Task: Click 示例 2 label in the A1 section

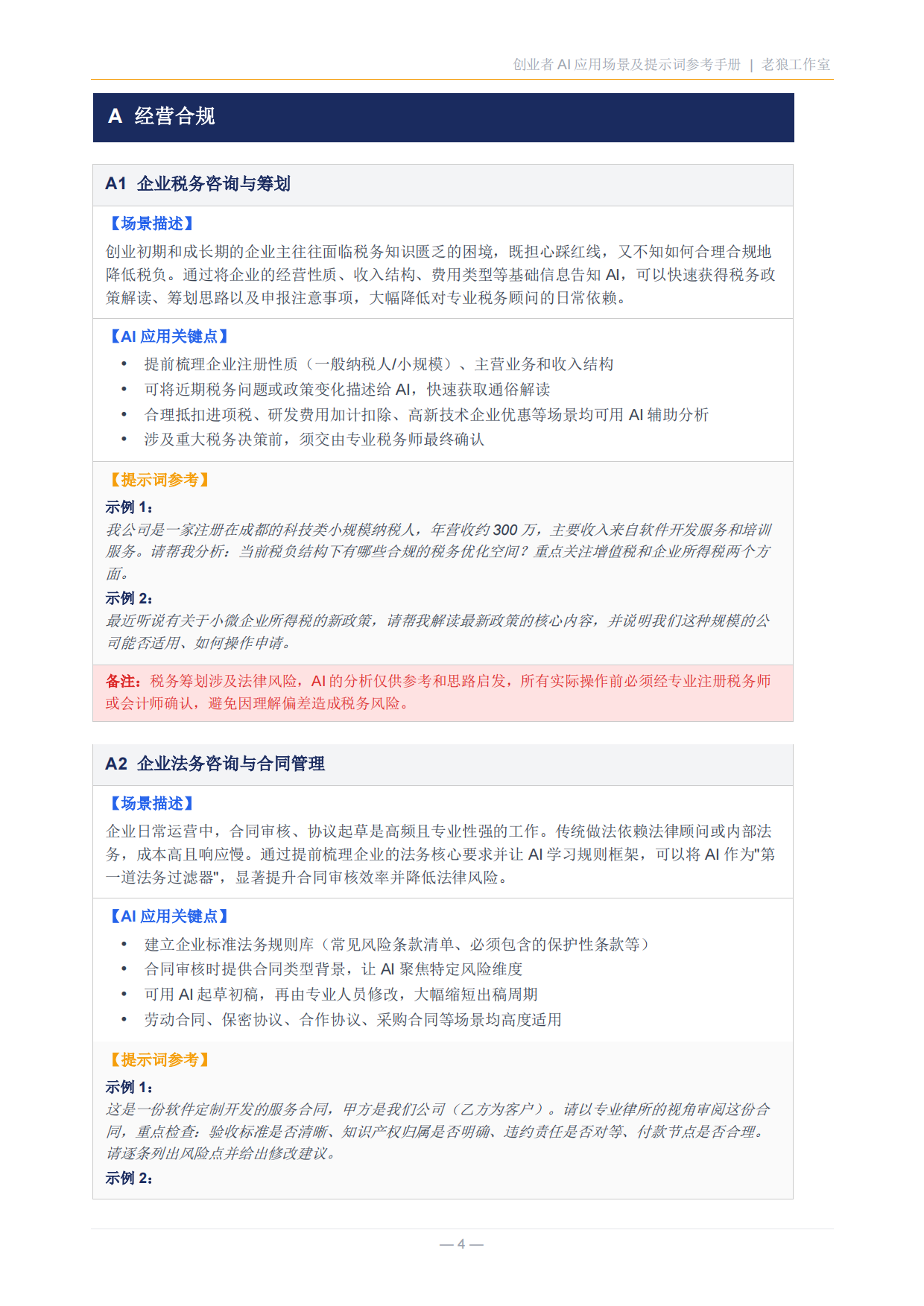Action: 129,598
